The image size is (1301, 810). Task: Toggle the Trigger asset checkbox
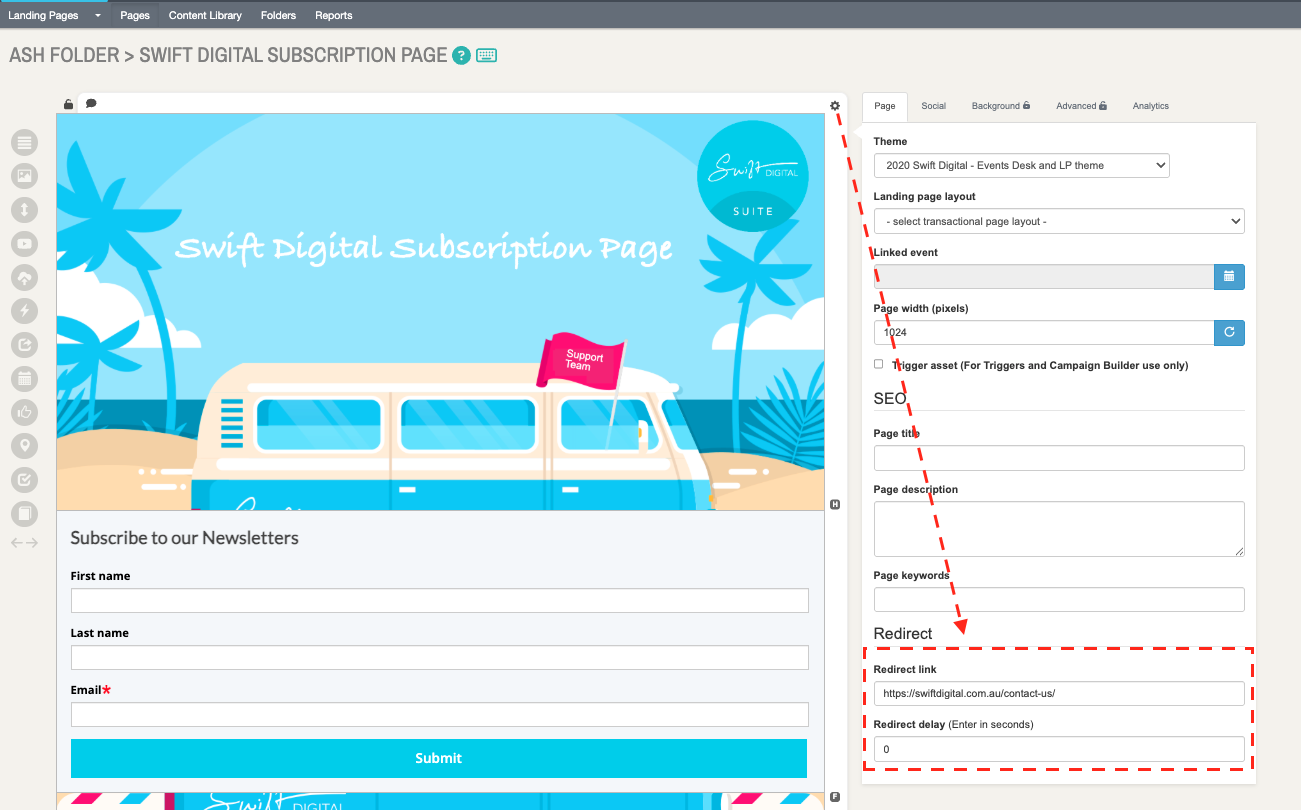879,364
